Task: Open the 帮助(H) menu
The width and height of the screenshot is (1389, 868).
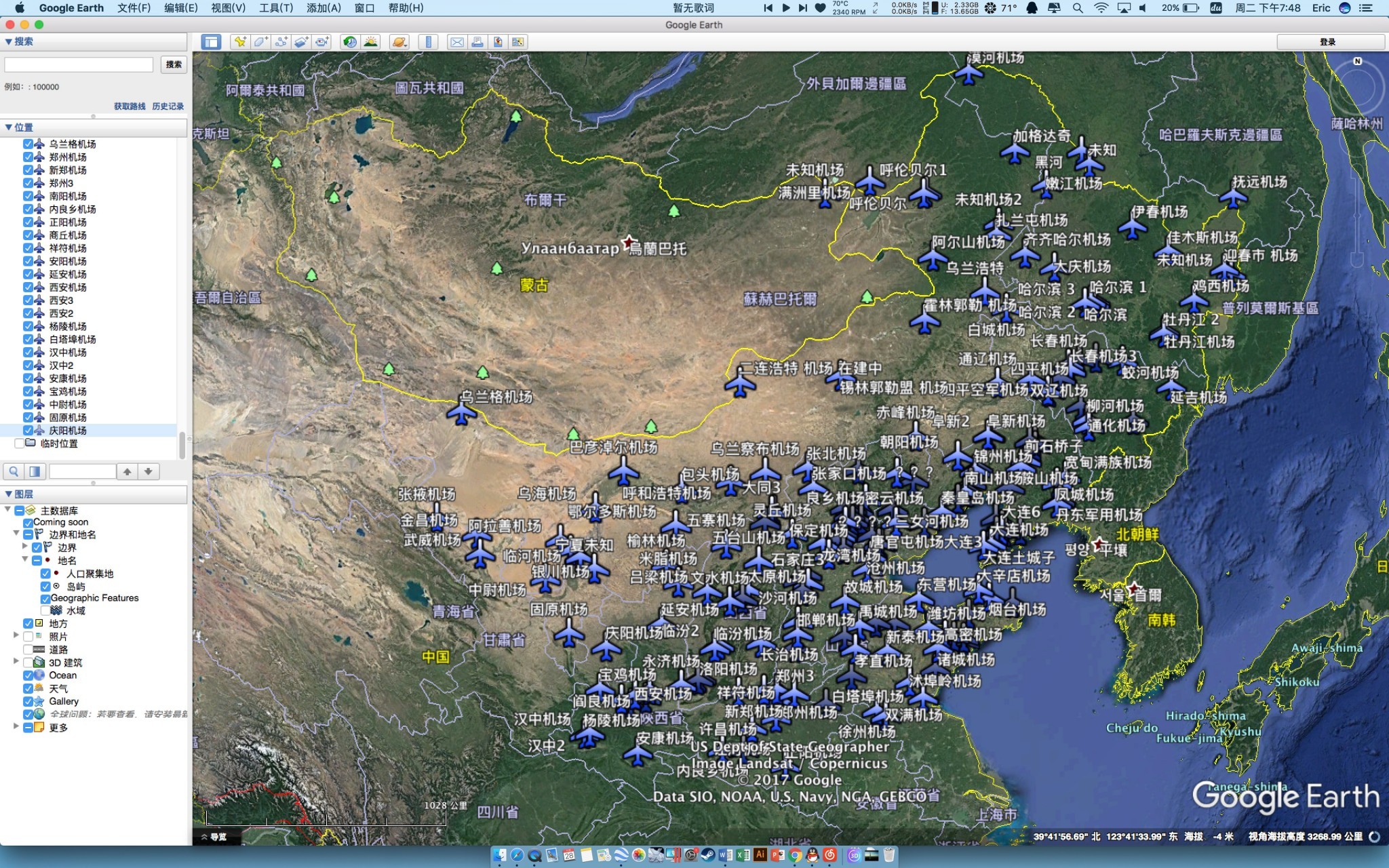Action: [406, 8]
